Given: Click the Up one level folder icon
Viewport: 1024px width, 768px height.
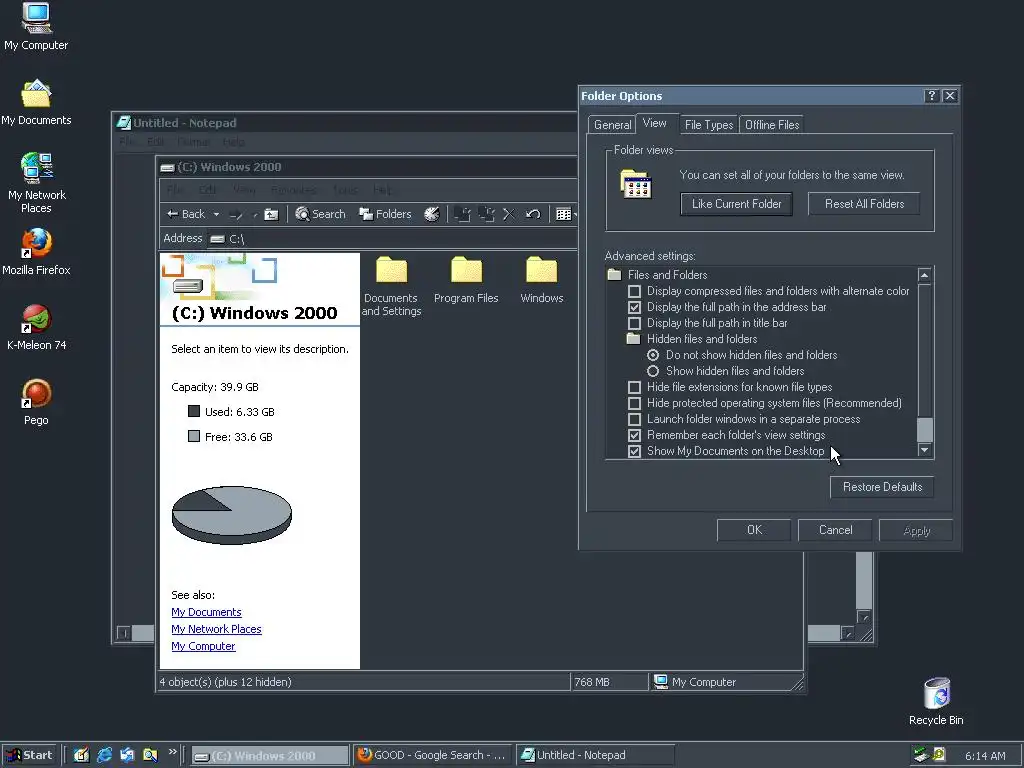Looking at the screenshot, I should point(271,214).
